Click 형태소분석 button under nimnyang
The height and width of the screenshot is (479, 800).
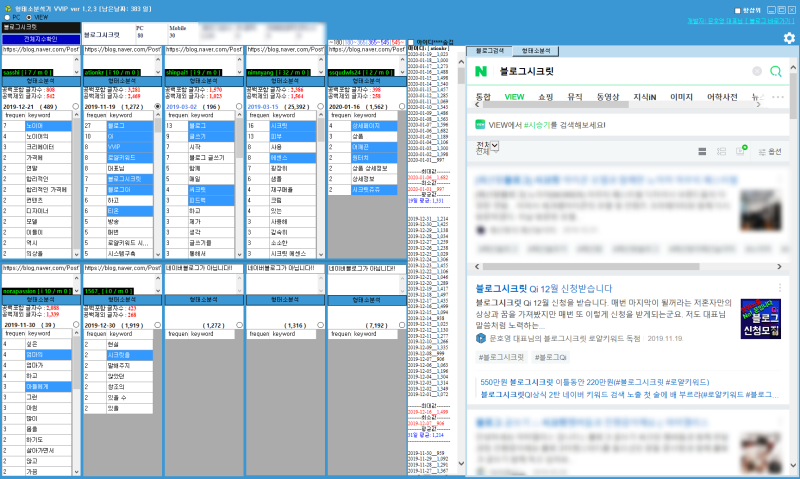coord(285,81)
